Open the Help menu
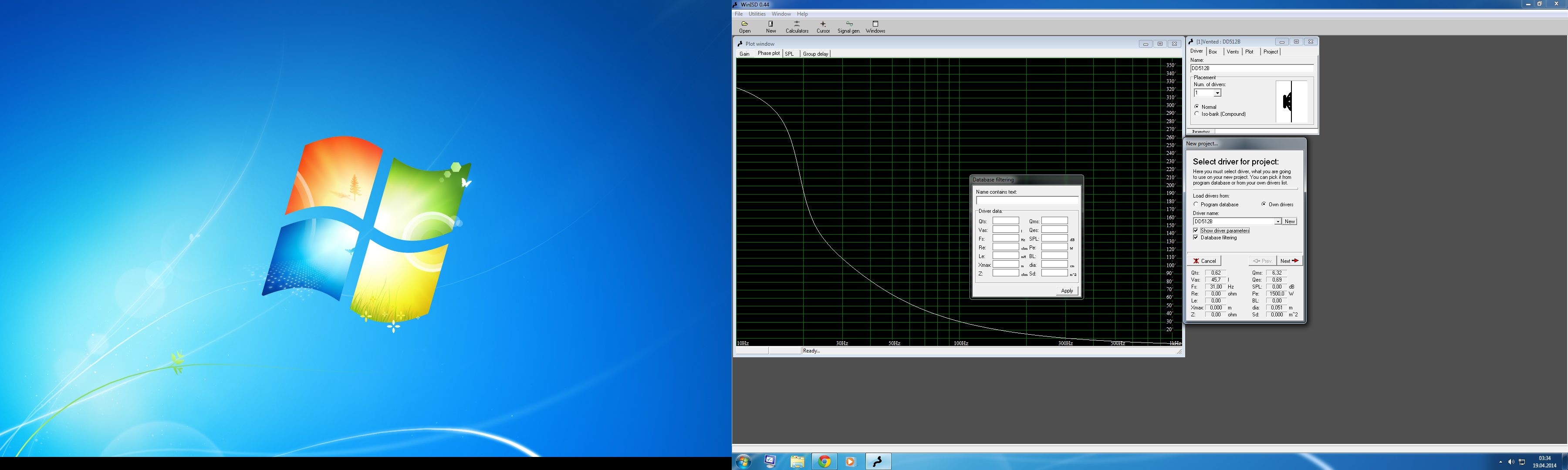Image resolution: width=1568 pixels, height=470 pixels. click(x=802, y=14)
